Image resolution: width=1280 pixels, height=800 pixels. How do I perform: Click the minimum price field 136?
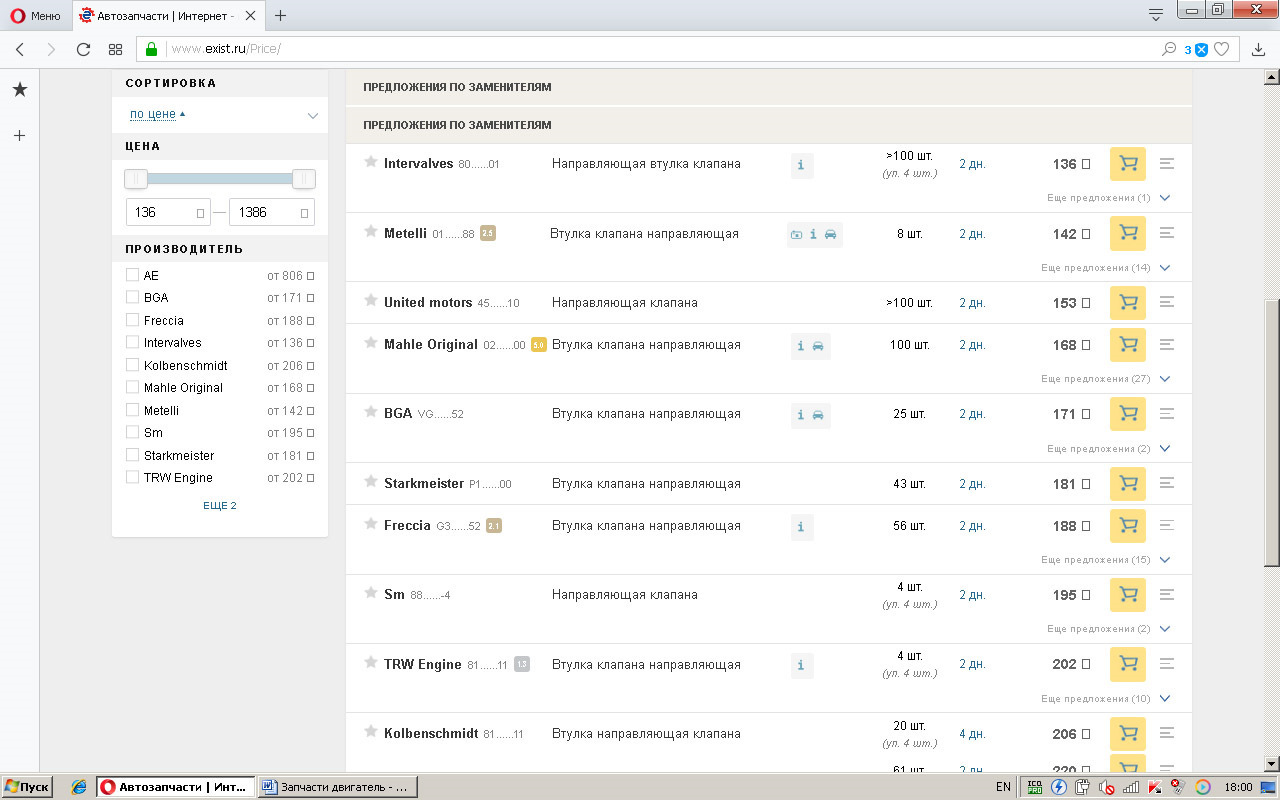168,212
